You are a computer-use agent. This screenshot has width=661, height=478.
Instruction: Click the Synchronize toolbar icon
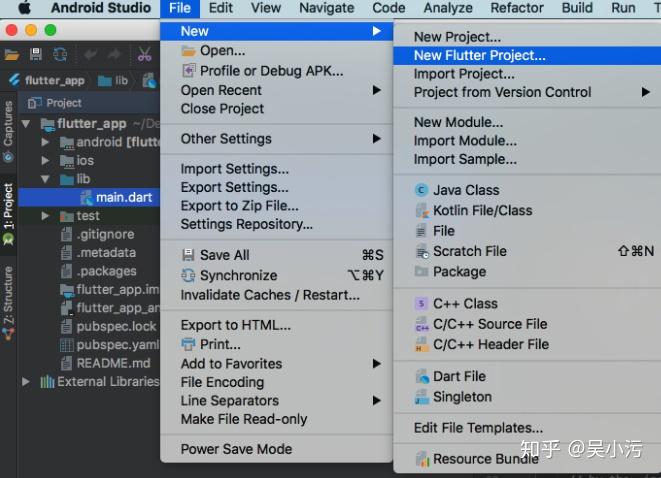click(60, 54)
